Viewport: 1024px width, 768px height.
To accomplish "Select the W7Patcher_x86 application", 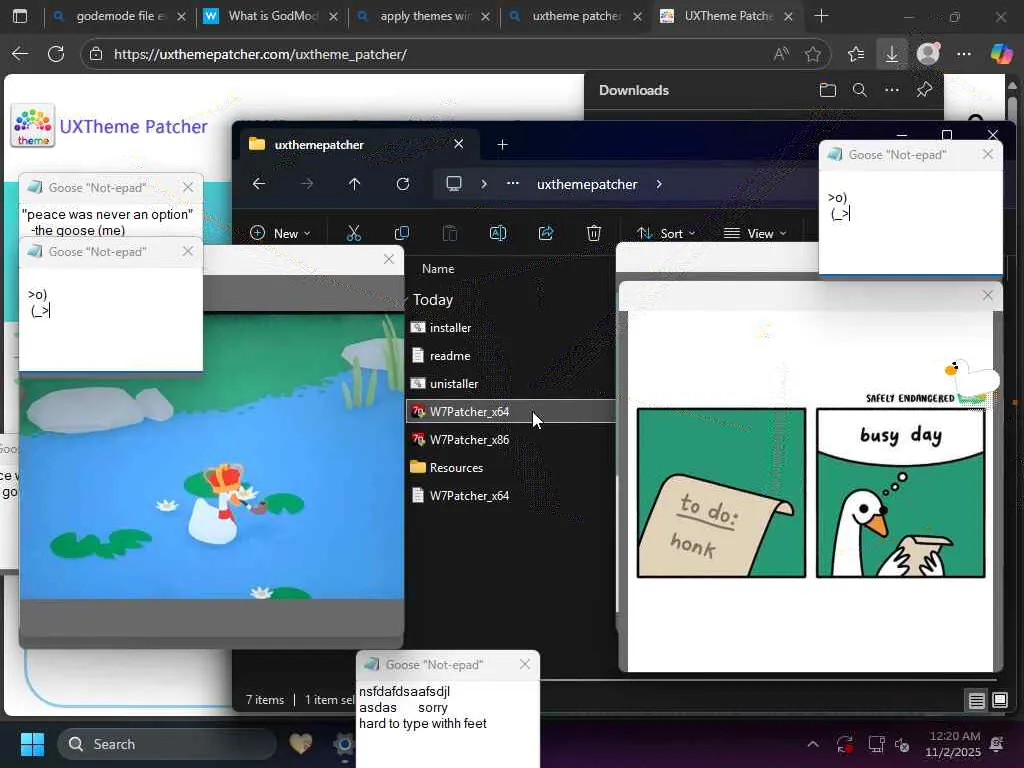I will click(510, 440).
